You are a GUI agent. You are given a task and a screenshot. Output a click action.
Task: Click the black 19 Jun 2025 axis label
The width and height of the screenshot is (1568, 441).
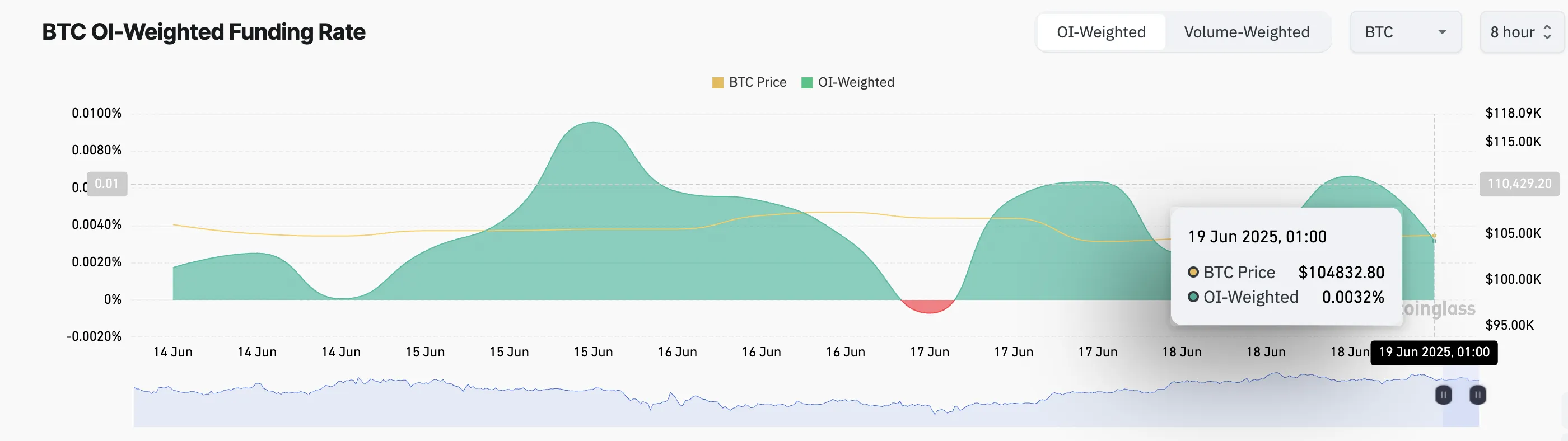[x=1434, y=352]
